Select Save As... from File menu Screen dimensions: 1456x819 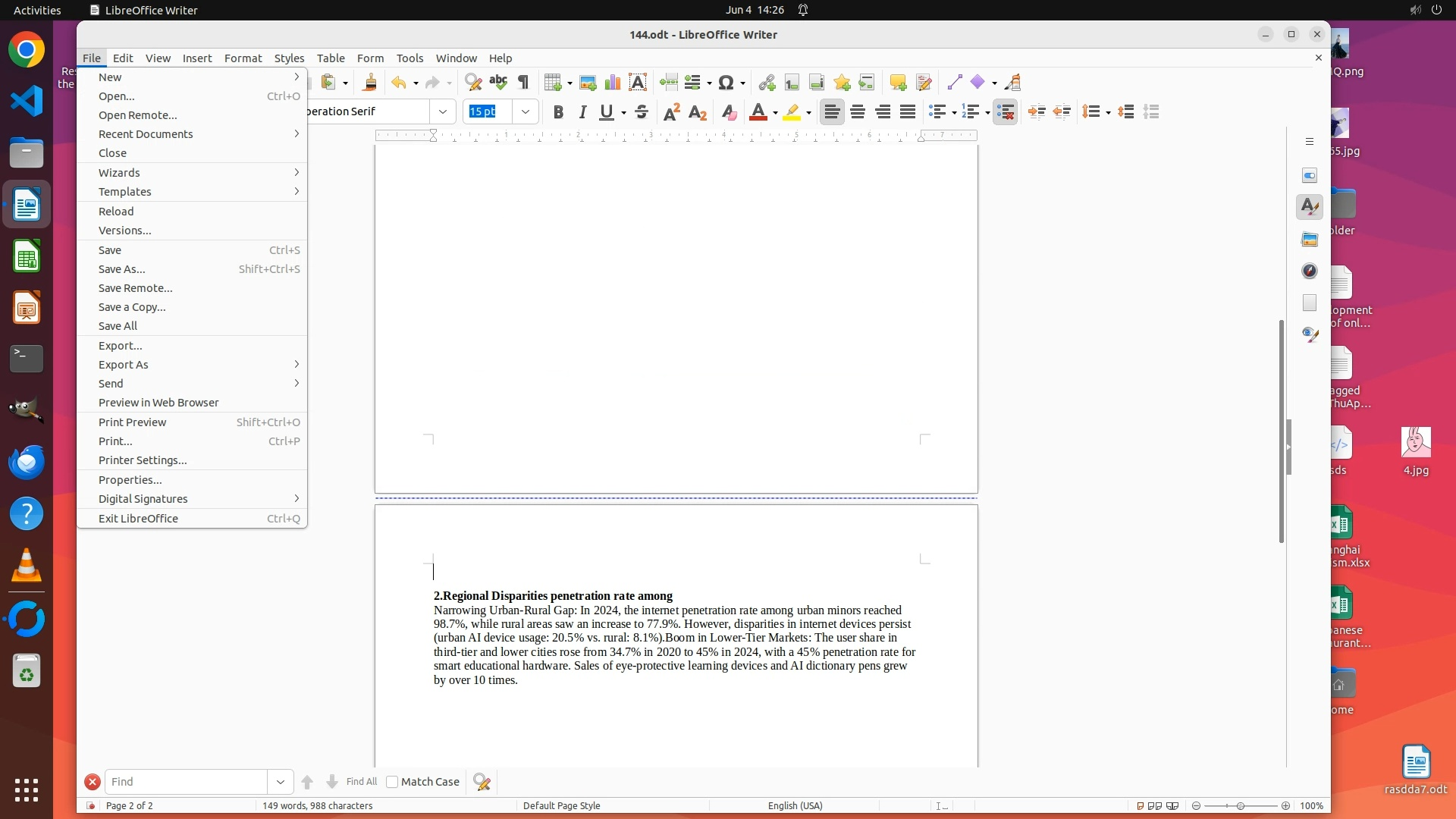(x=122, y=269)
